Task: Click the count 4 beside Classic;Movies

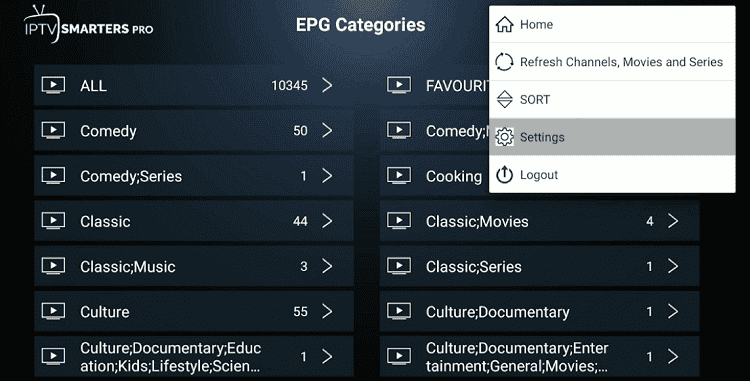Action: point(650,221)
